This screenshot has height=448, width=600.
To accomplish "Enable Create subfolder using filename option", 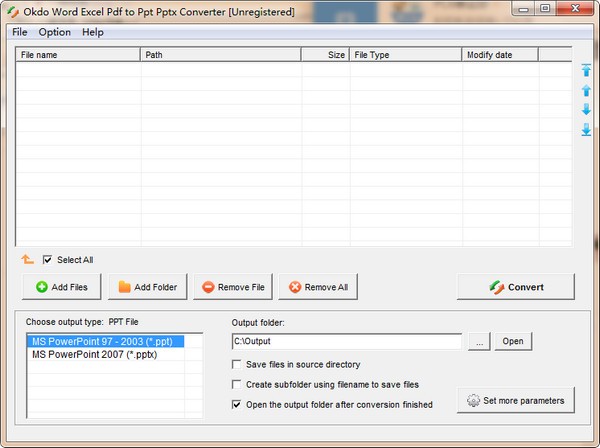I will click(x=236, y=384).
